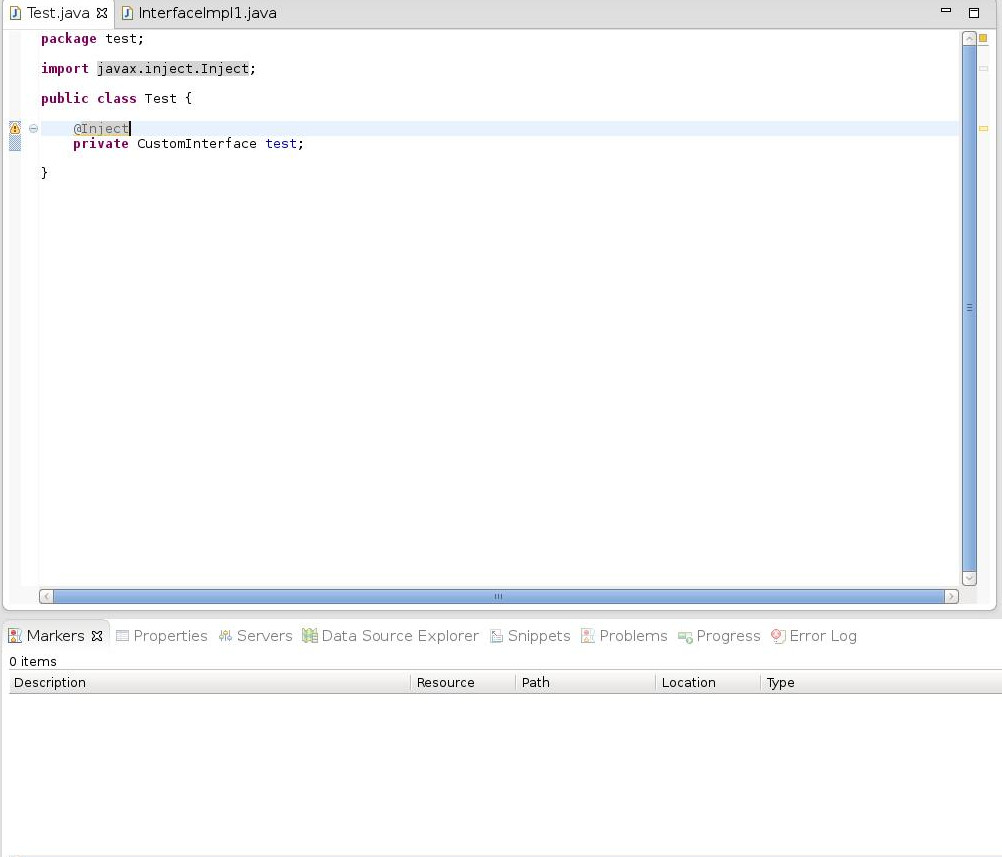This screenshot has height=857, width=1002.
Task: Click the 'private' keyword in code
Action: (x=100, y=144)
